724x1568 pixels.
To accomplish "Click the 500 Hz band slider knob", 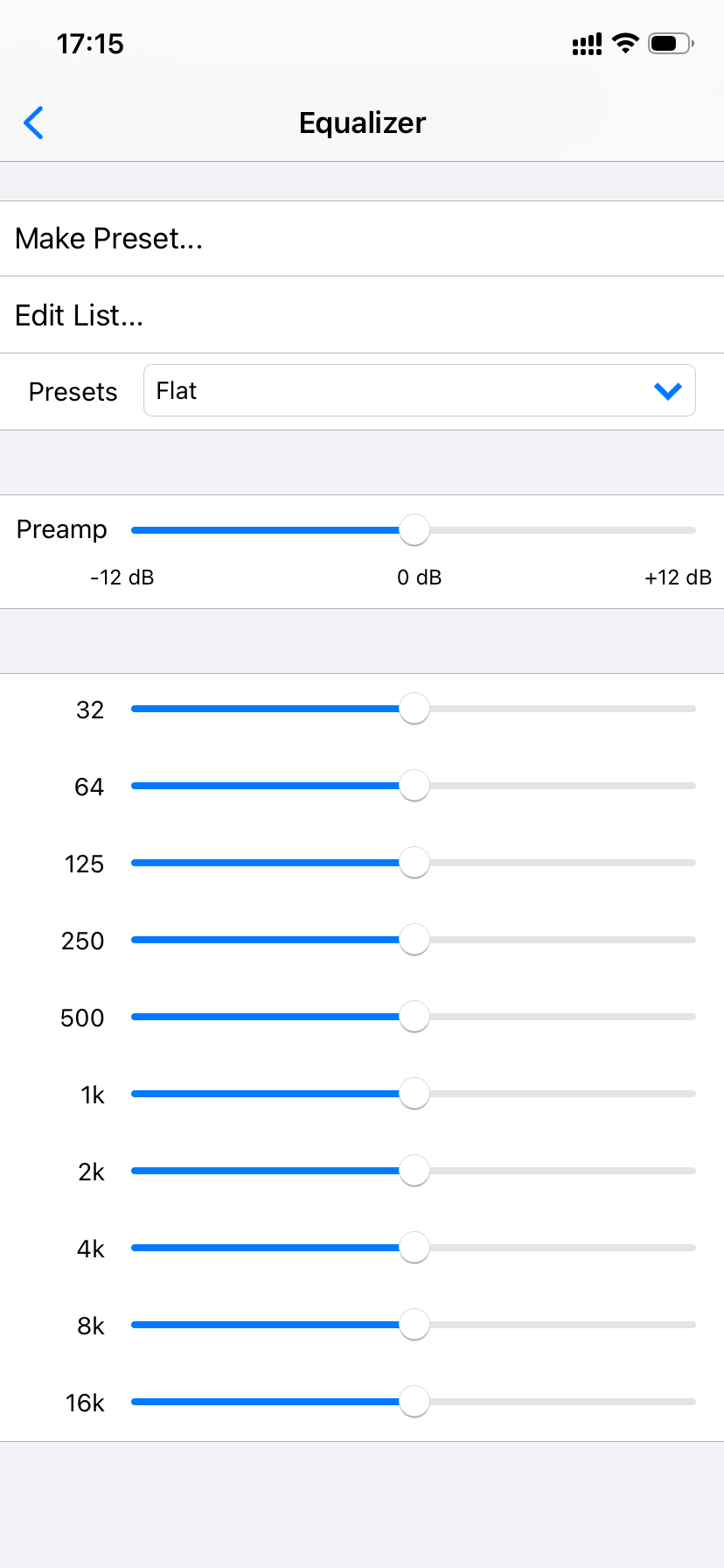I will tap(414, 1017).
